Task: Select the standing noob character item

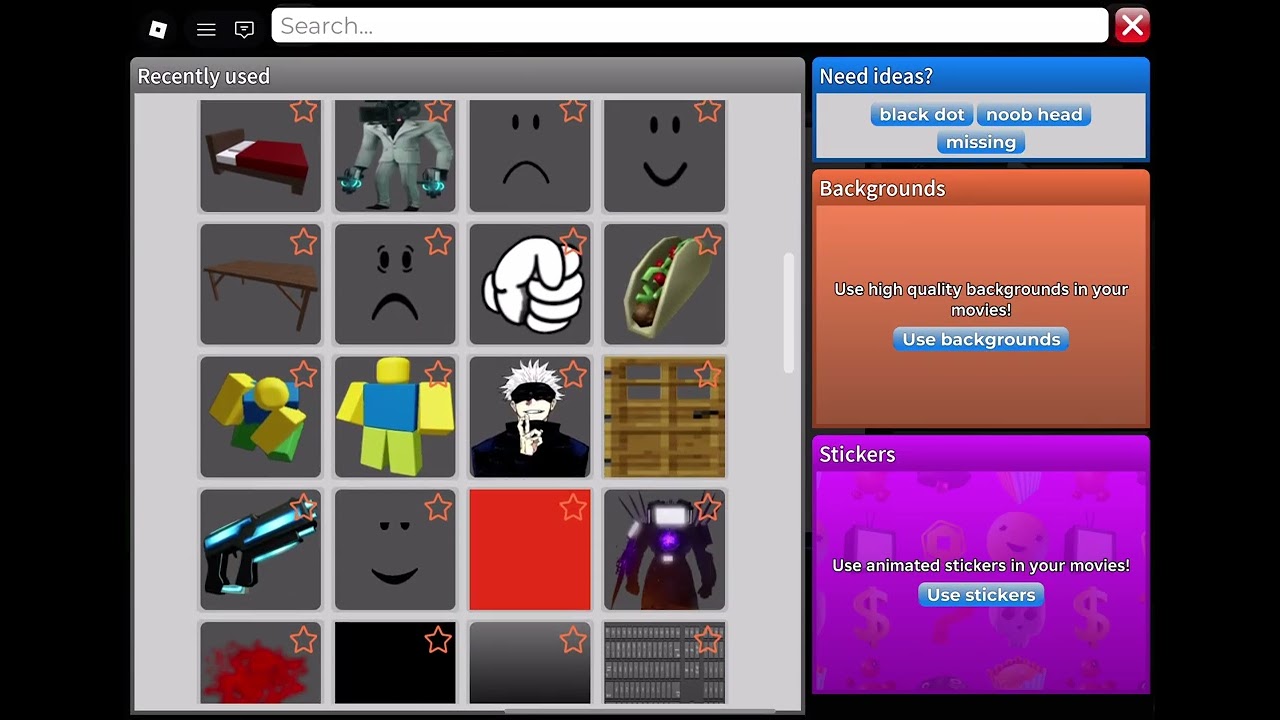Action: pyautogui.click(x=395, y=417)
